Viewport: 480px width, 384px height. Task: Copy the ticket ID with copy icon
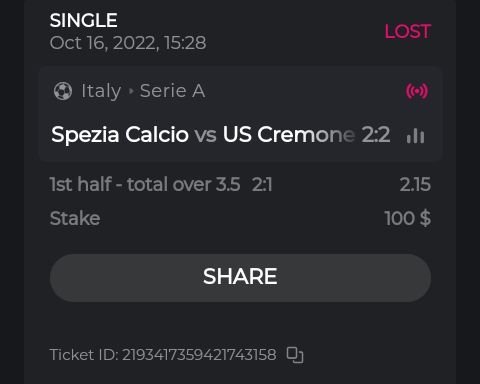click(x=295, y=355)
